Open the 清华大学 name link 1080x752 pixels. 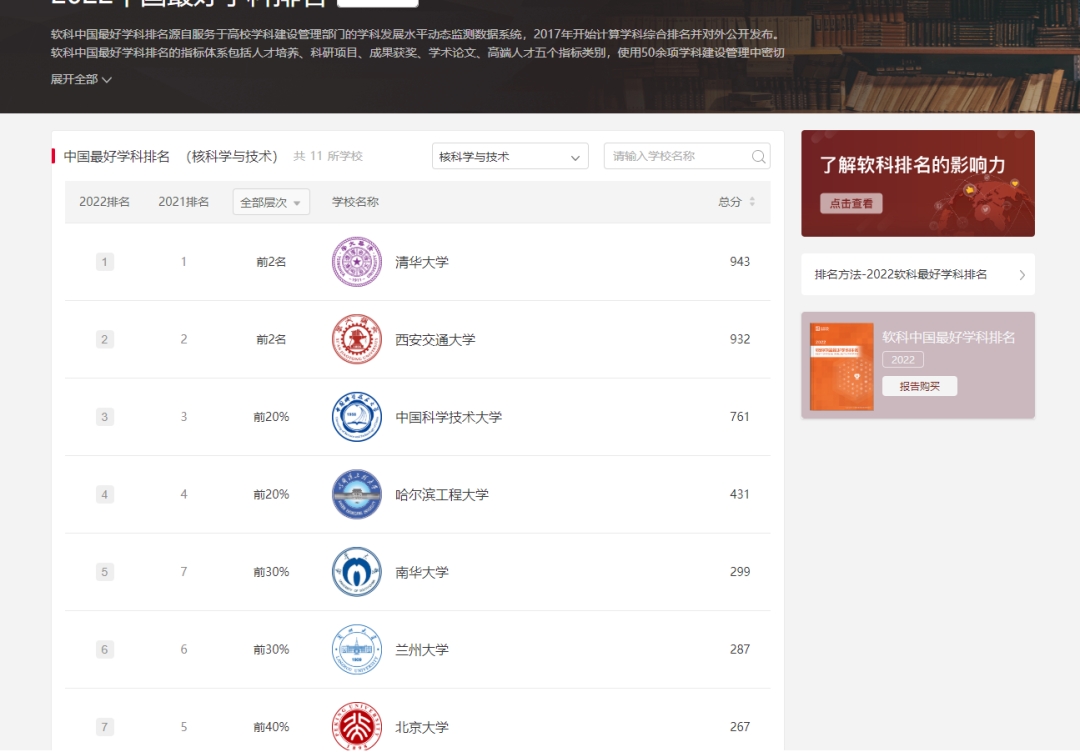coord(422,262)
